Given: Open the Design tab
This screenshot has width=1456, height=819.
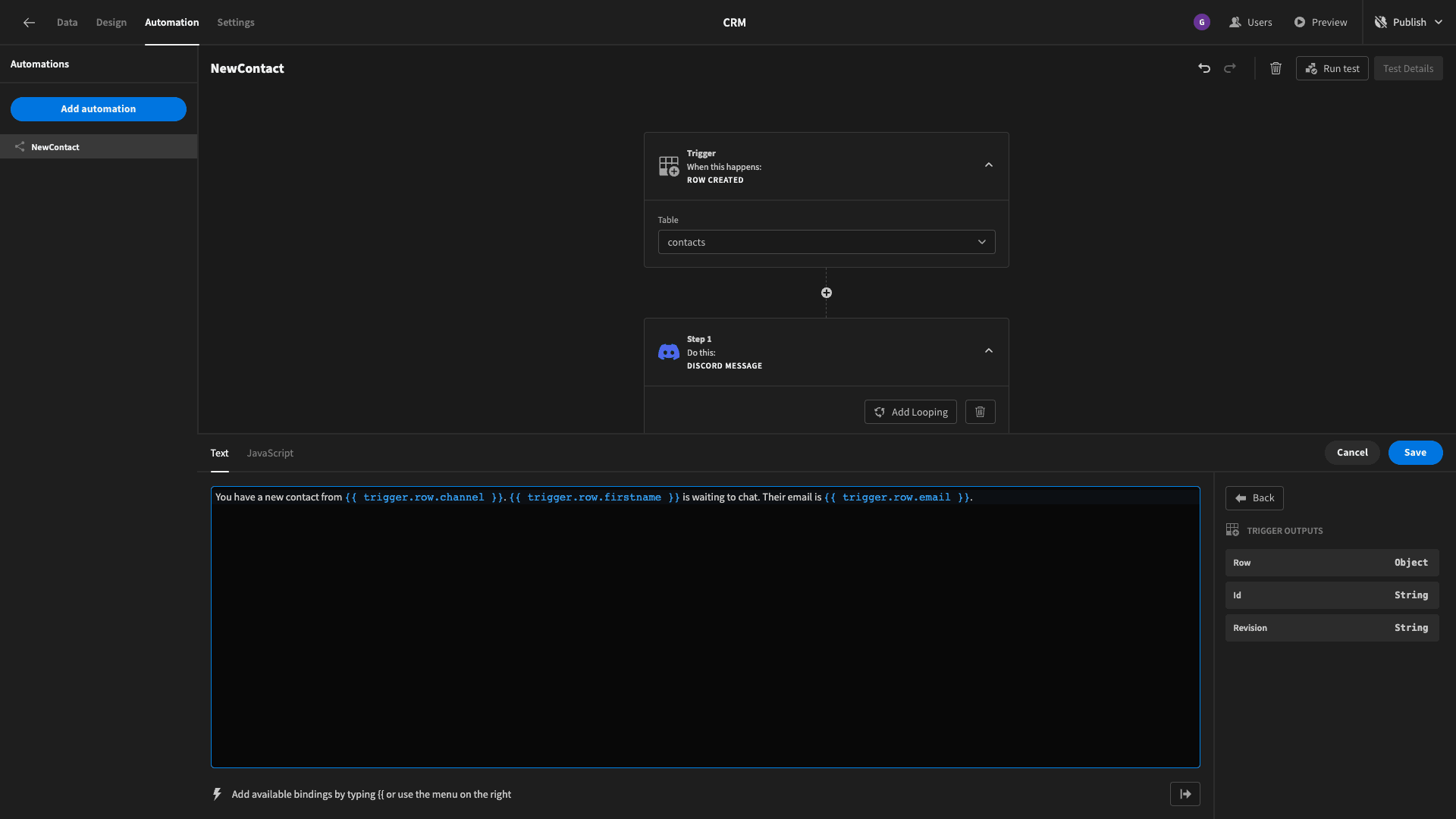Looking at the screenshot, I should click(x=111, y=23).
